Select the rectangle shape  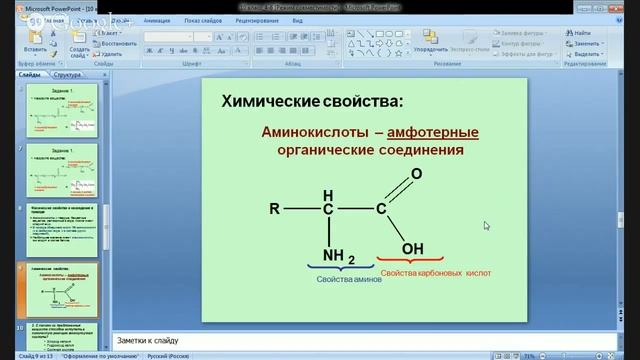(x=380, y=34)
